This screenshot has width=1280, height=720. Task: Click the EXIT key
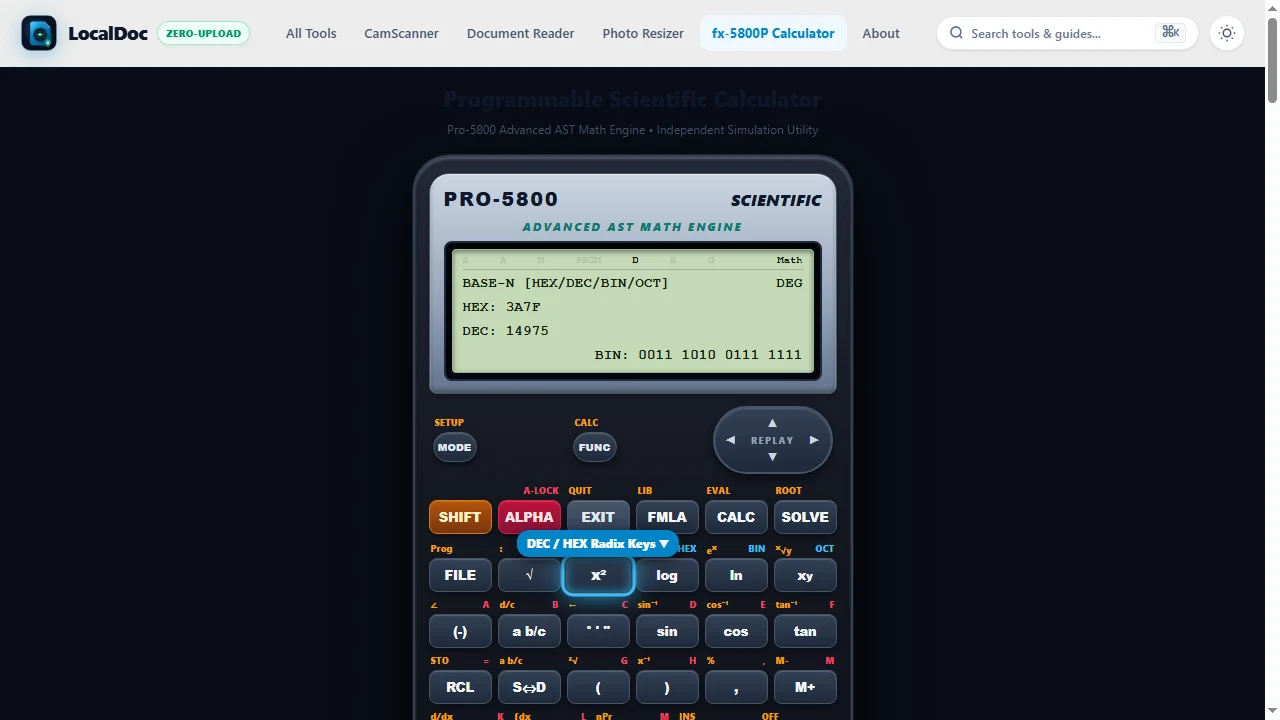(x=598, y=517)
